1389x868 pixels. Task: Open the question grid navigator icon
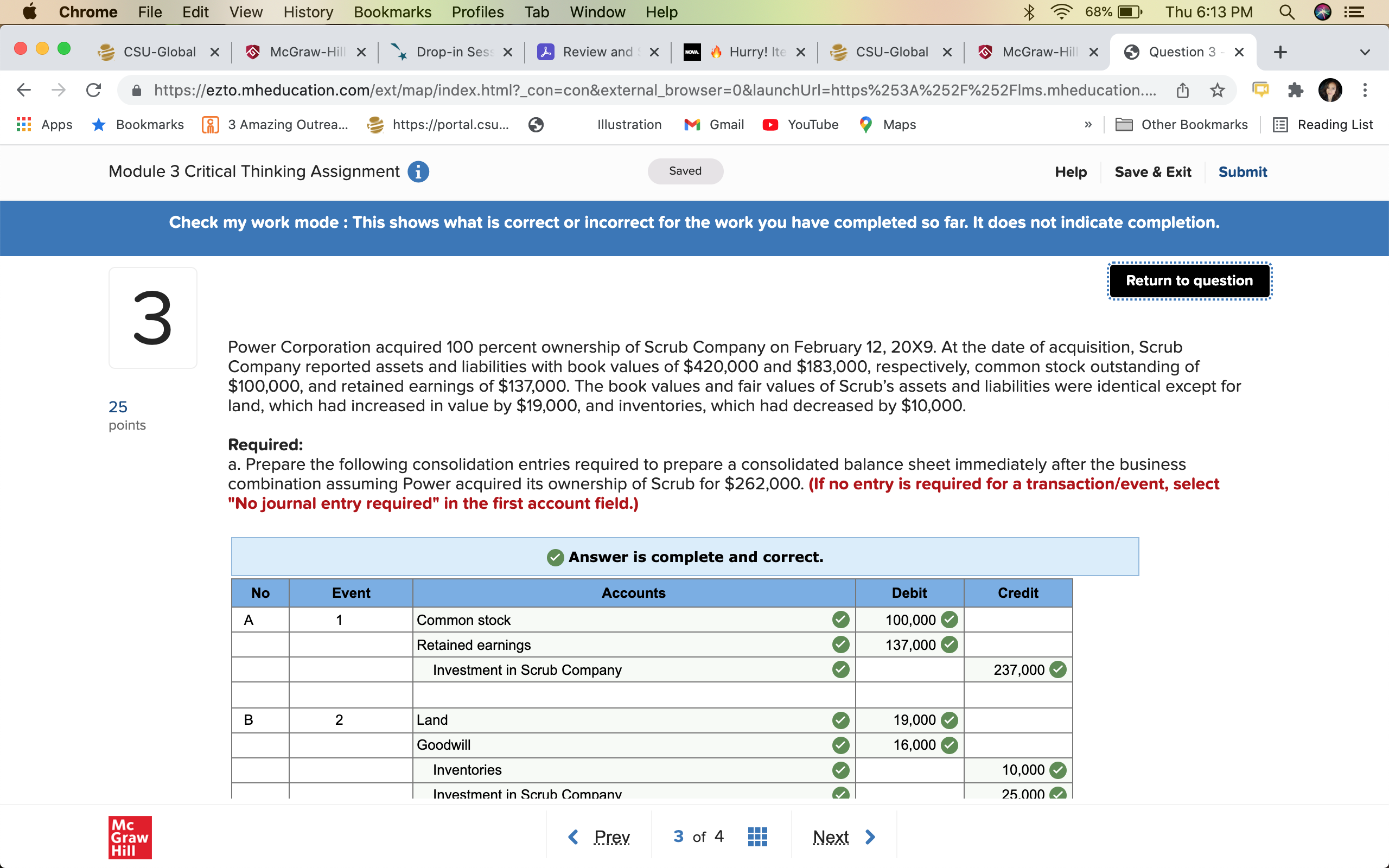point(757,837)
